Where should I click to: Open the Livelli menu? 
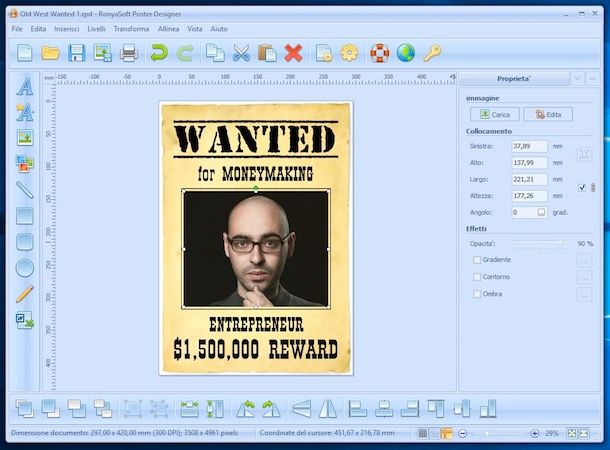[96, 29]
